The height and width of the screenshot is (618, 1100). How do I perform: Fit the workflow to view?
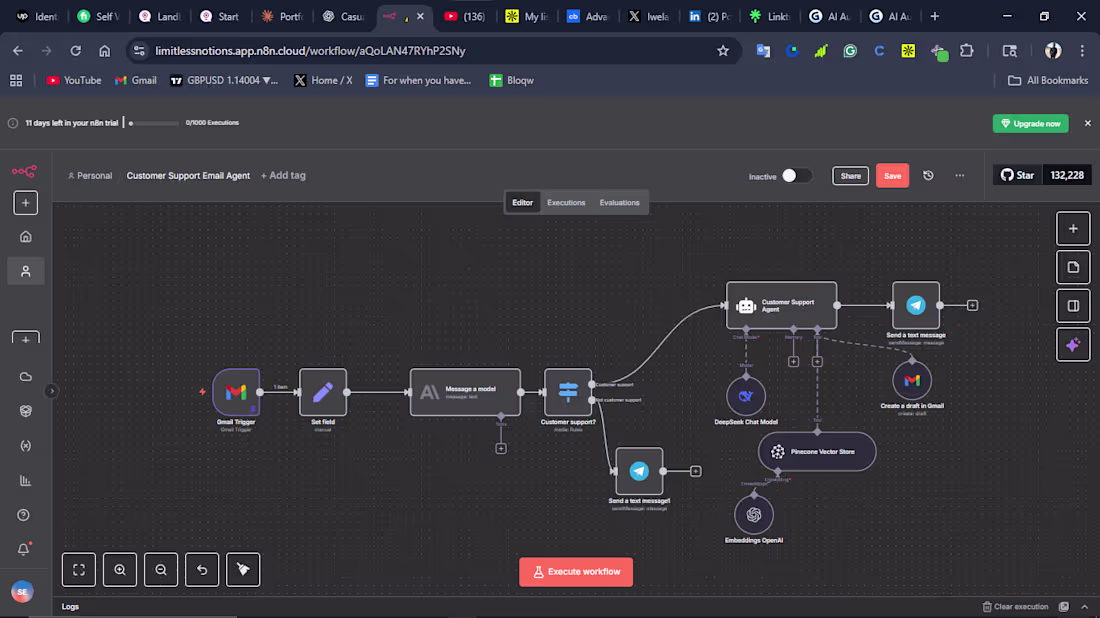pyautogui.click(x=79, y=570)
